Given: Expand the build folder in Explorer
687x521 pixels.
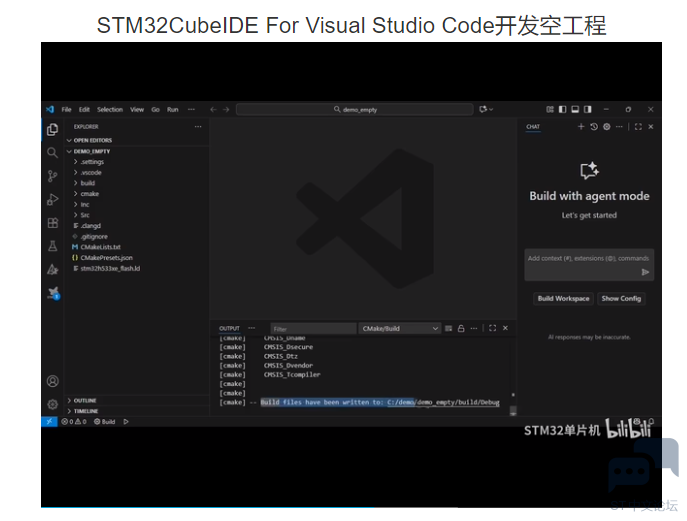Looking at the screenshot, I should [x=88, y=183].
